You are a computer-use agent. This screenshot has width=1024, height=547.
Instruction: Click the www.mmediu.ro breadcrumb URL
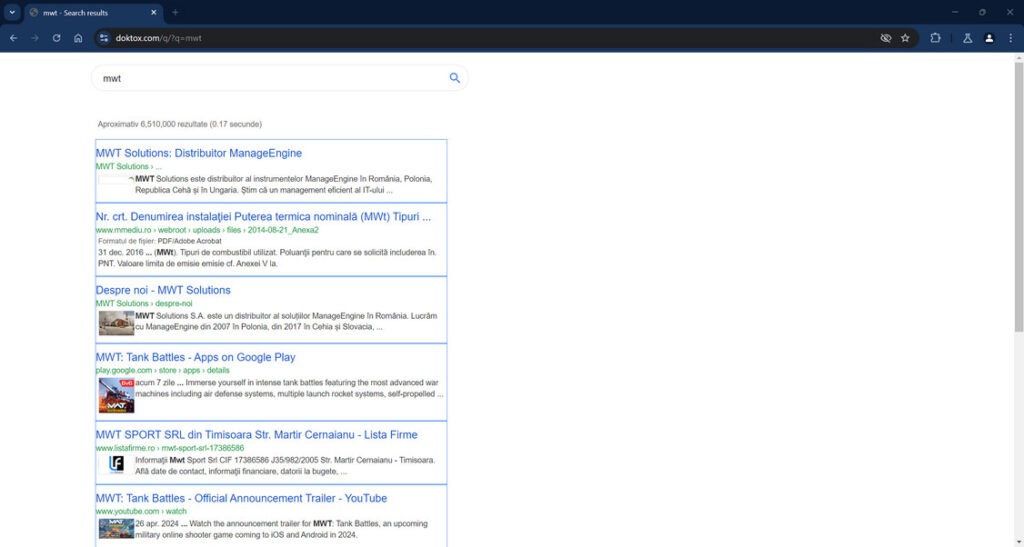point(207,230)
